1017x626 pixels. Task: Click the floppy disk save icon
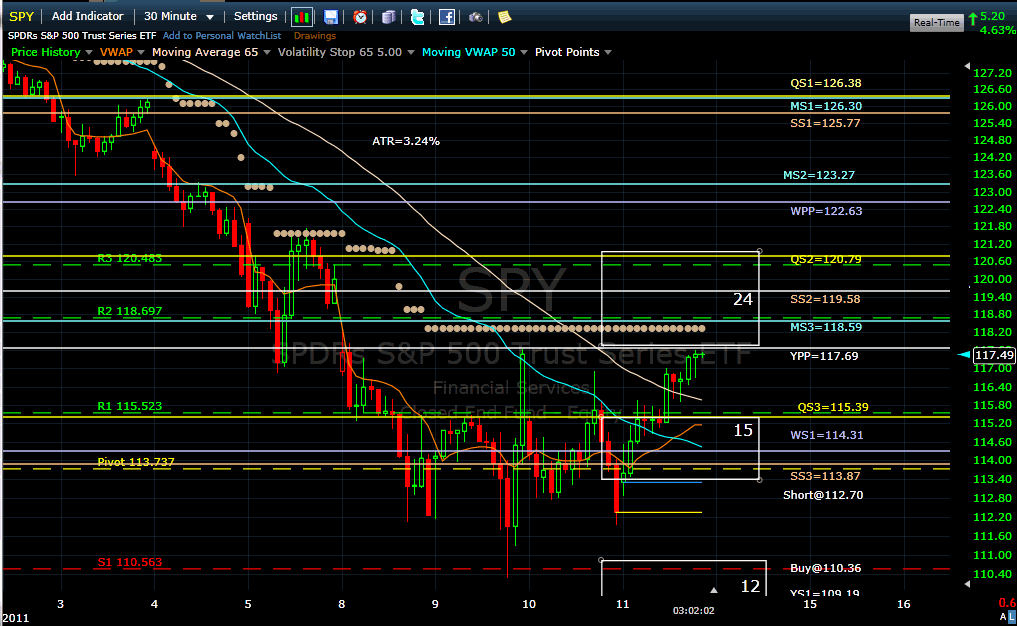click(x=331, y=17)
